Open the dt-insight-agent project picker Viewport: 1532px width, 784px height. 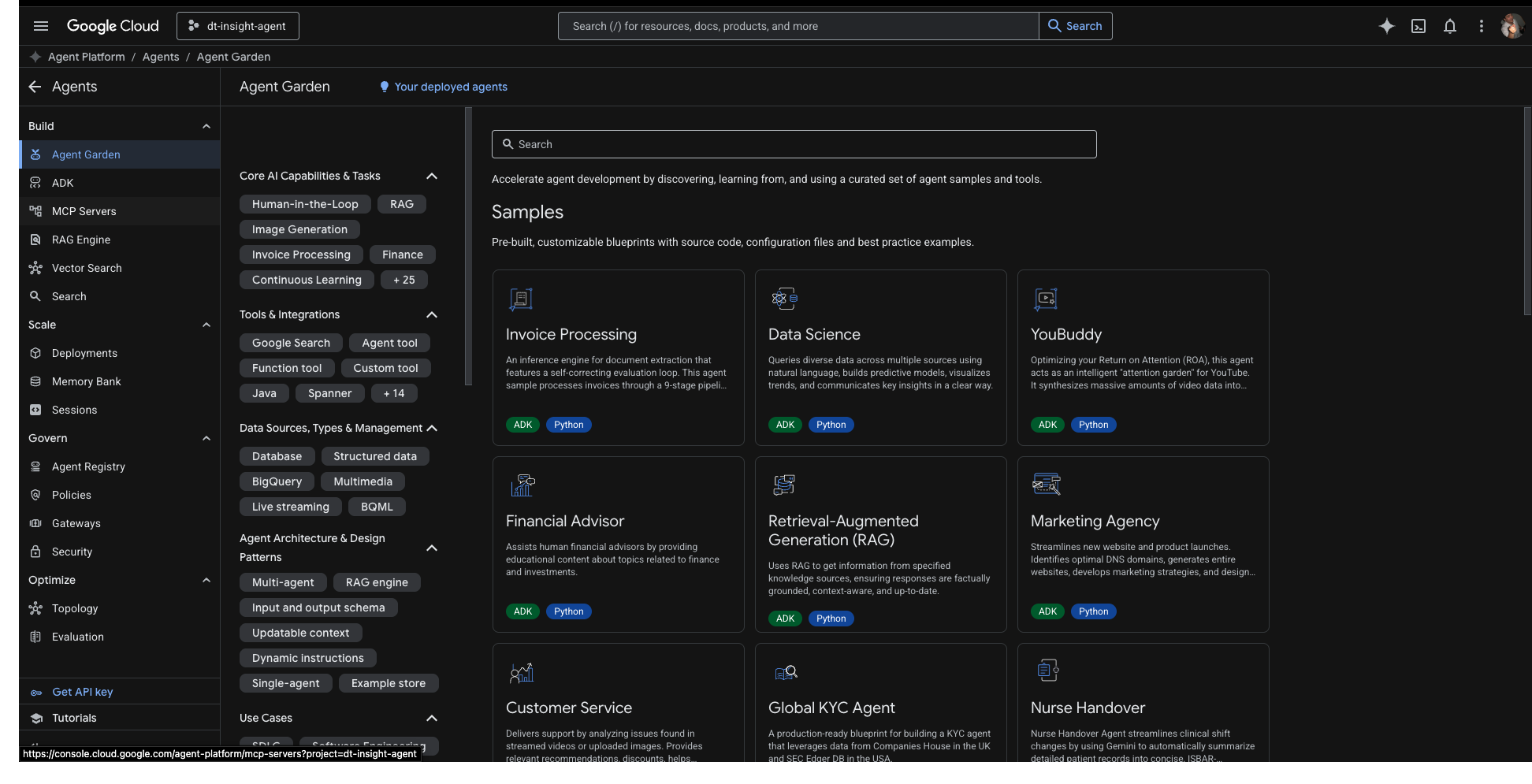(238, 26)
